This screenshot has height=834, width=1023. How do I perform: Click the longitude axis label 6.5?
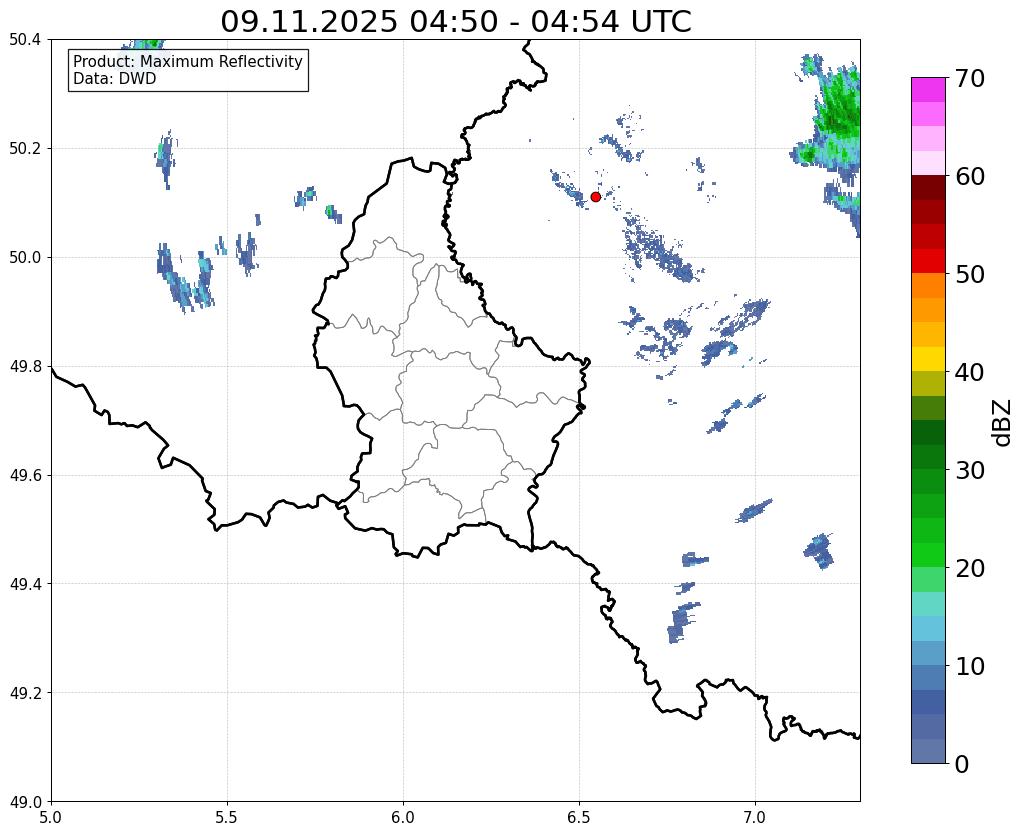click(x=579, y=818)
